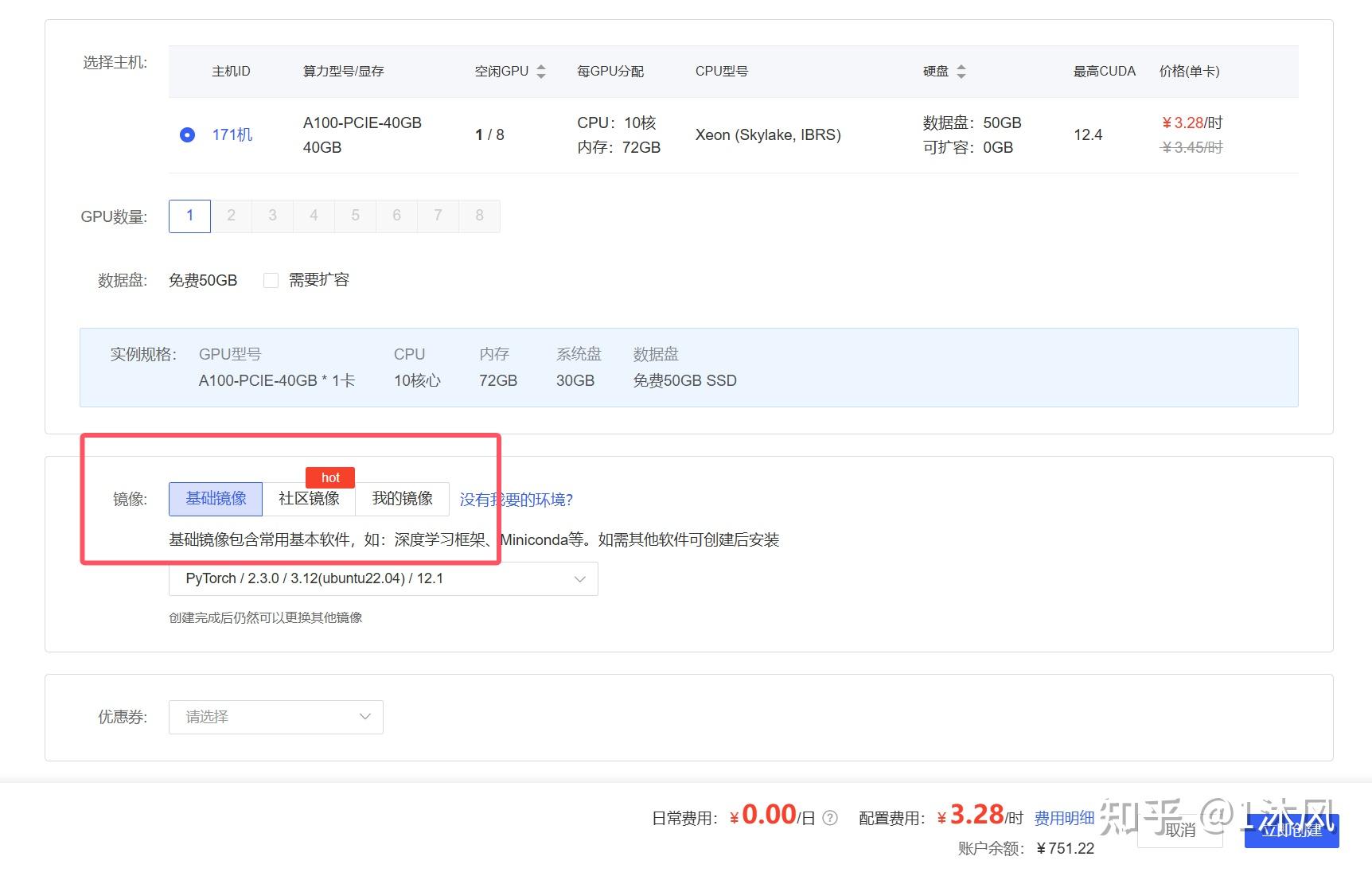The image size is (1372, 872).
Task: Click the chevron on the PyTorch image selector
Action: pos(579,578)
